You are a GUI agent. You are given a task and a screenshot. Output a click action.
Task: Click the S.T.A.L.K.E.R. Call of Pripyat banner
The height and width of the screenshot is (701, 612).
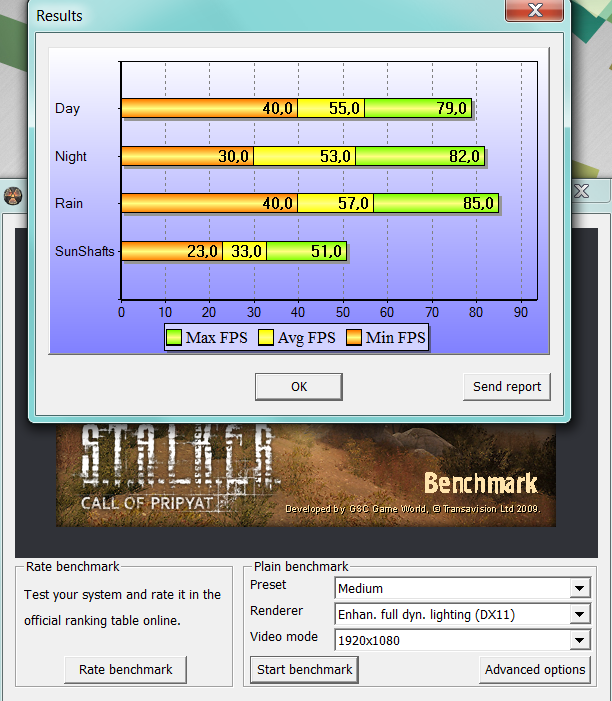click(306, 475)
